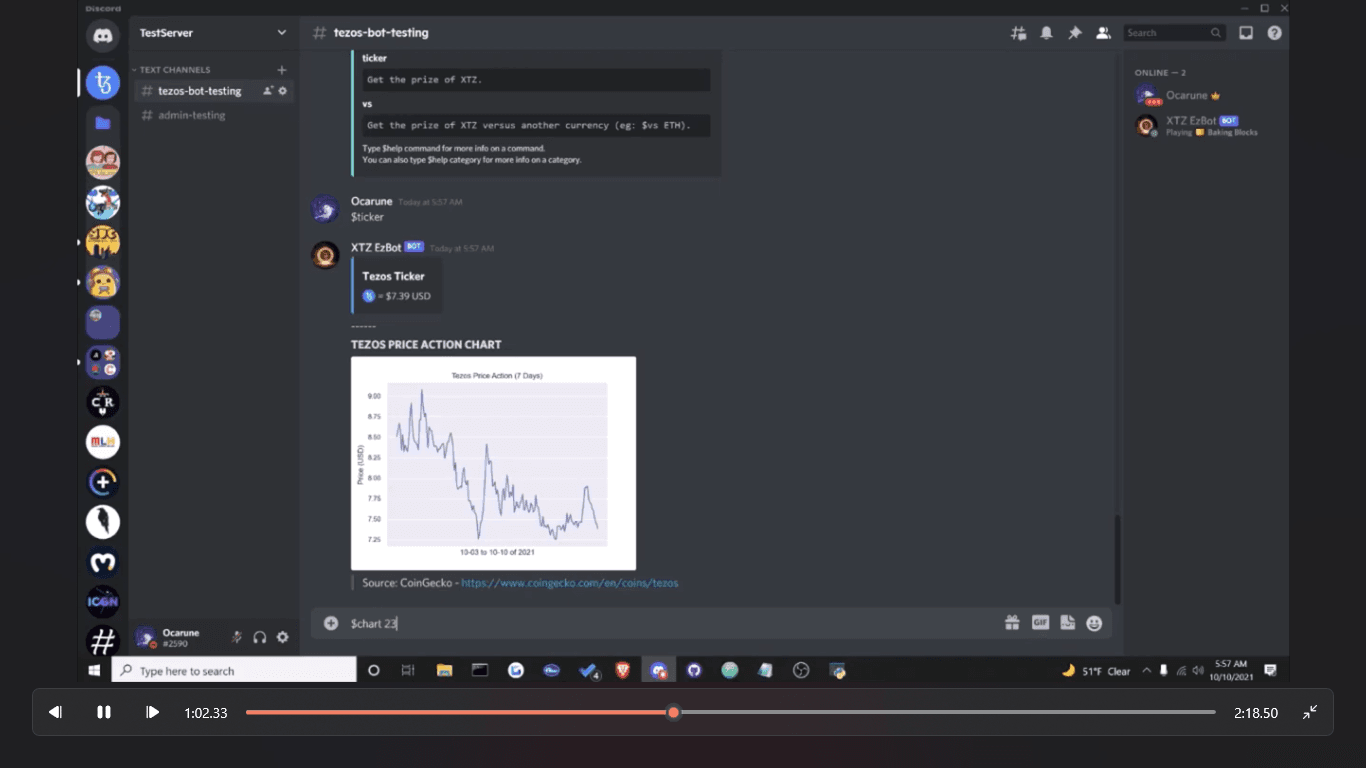Open the MLH server icon
Image resolution: width=1366 pixels, height=768 pixels.
click(x=103, y=442)
